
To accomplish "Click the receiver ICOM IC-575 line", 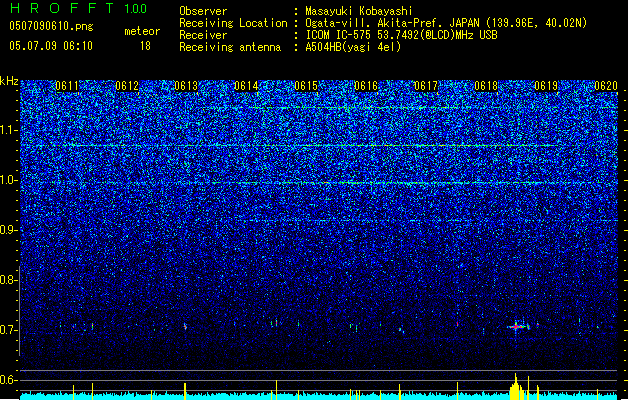I will click(401, 35).
